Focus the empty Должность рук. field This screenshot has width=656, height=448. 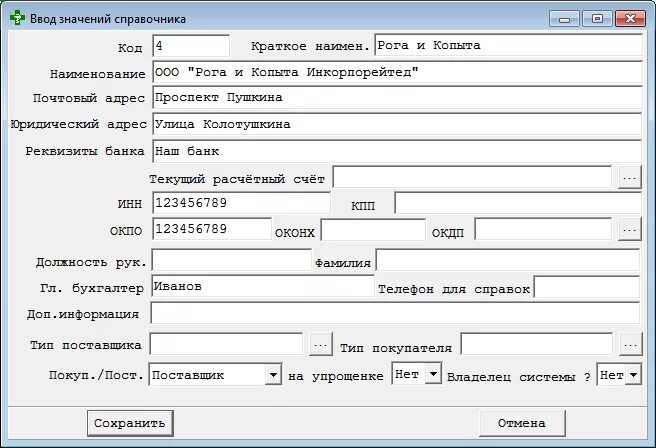[x=232, y=261]
